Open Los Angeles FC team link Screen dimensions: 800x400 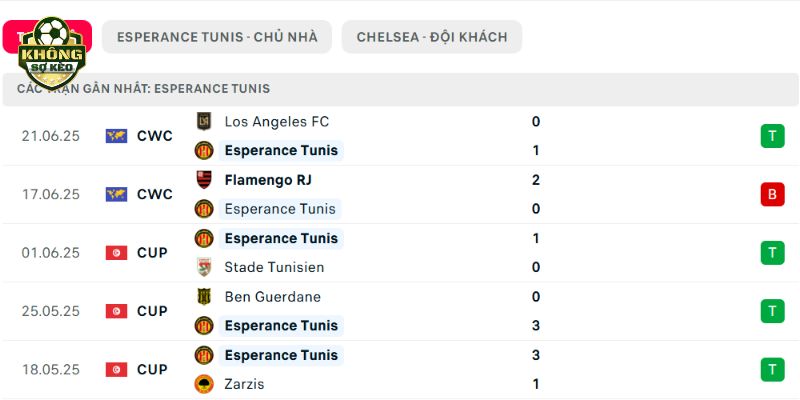(x=277, y=121)
